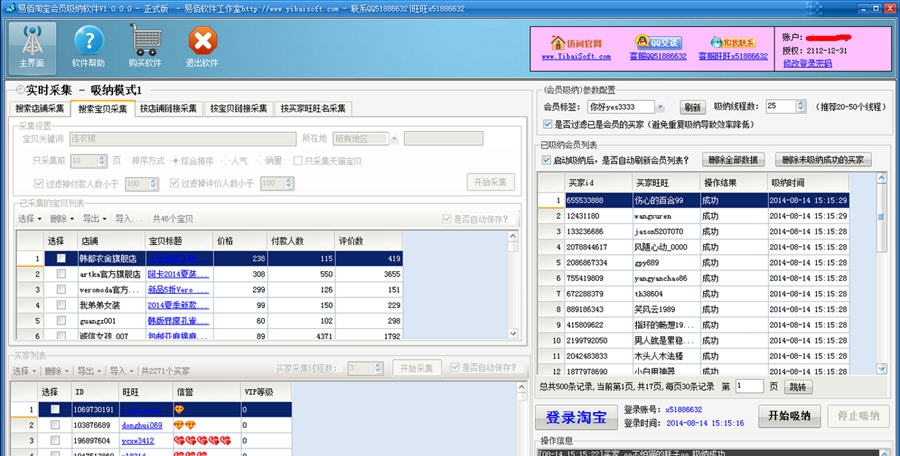Click the 主界面 antenna icon
The image size is (900, 456).
click(31, 42)
